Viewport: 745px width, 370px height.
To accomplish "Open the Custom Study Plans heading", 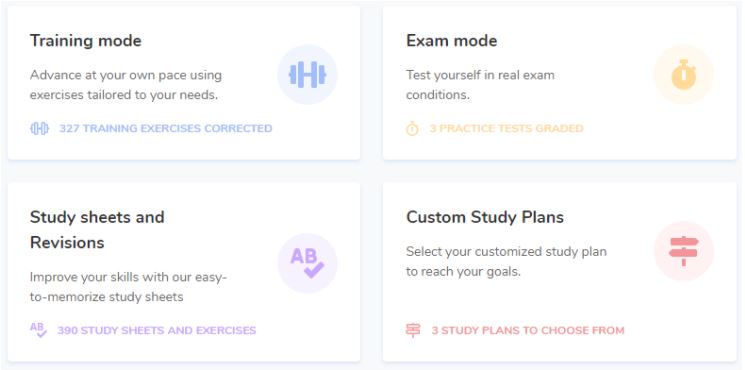I will click(x=485, y=218).
